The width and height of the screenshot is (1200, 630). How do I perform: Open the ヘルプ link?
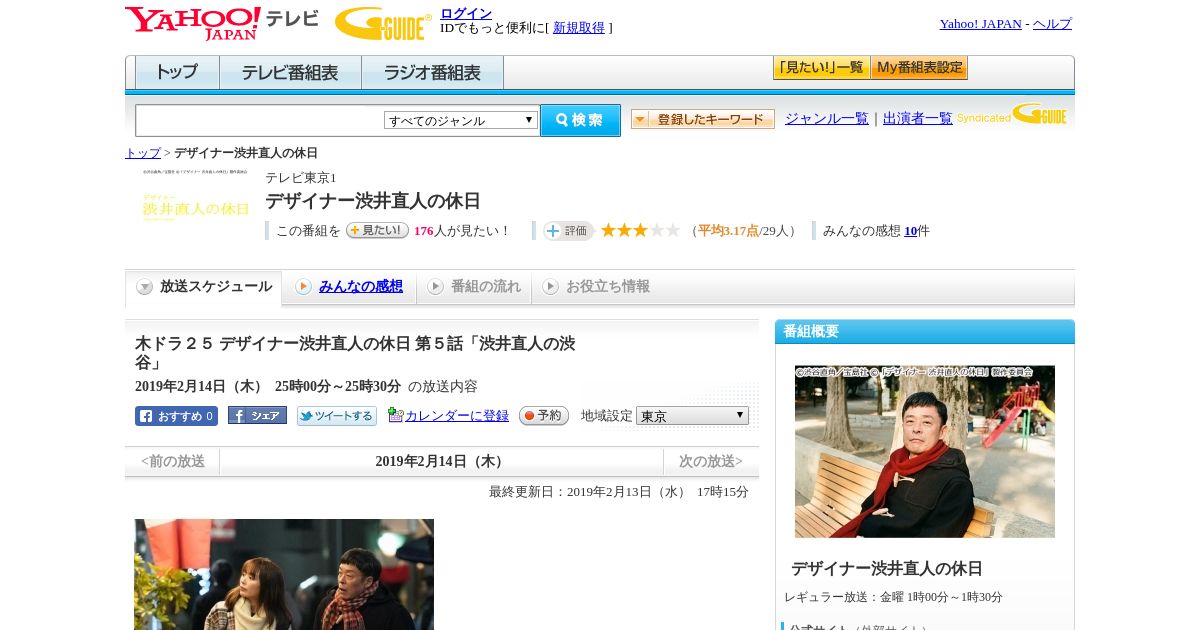(x=1052, y=24)
